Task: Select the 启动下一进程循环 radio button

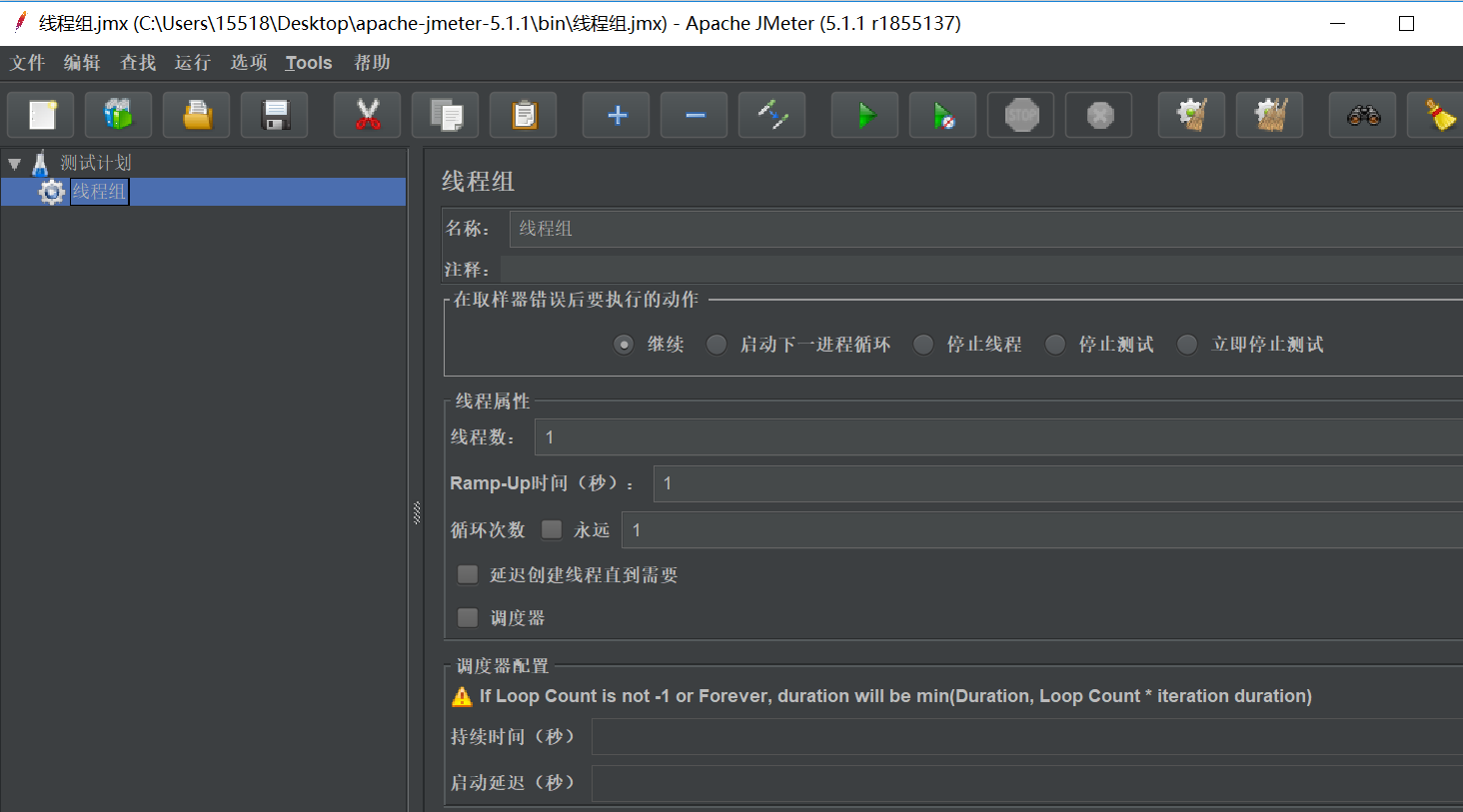Action: point(717,345)
